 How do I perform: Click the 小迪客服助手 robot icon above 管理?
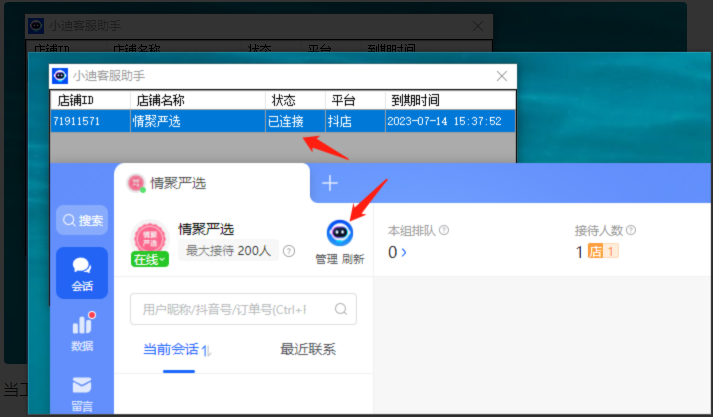[340, 232]
